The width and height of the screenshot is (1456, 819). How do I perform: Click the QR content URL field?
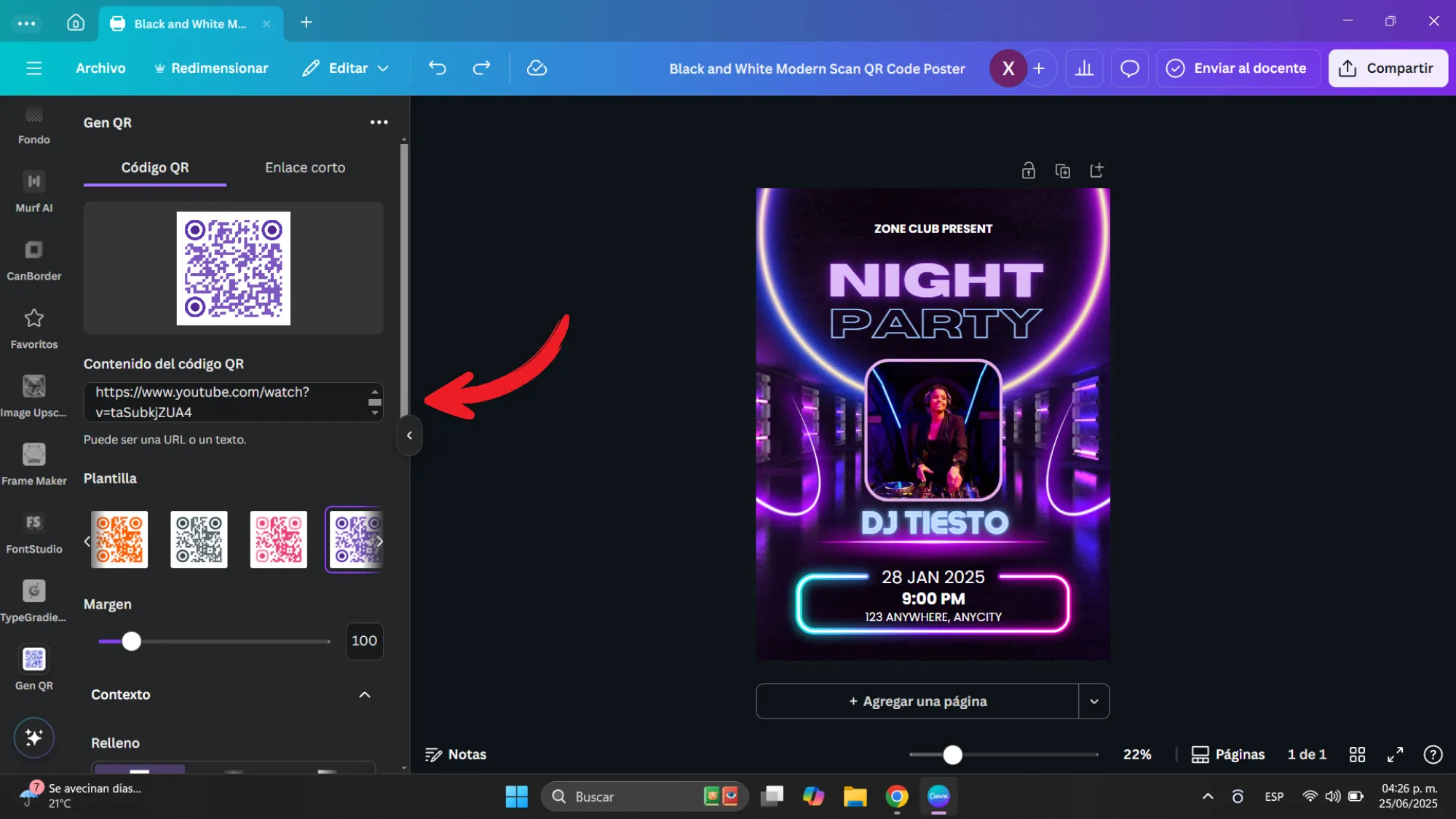click(x=233, y=402)
